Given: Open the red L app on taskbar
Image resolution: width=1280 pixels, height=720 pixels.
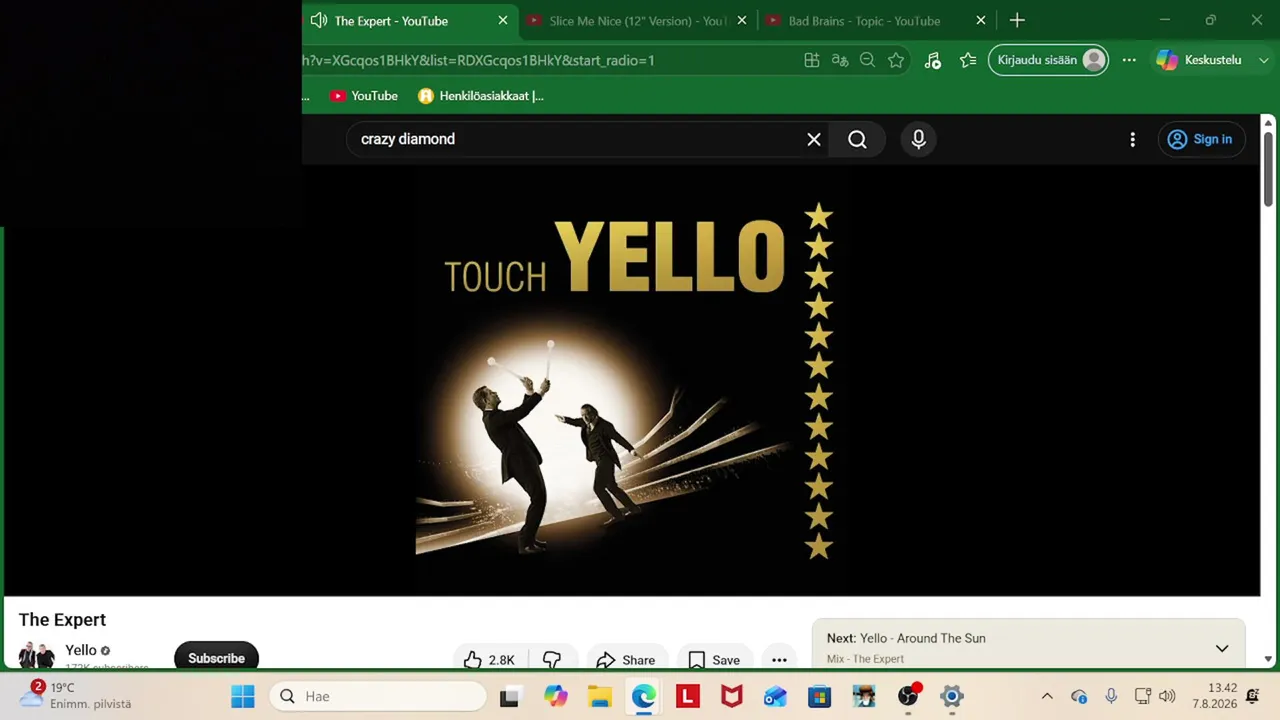Looking at the screenshot, I should (x=687, y=696).
